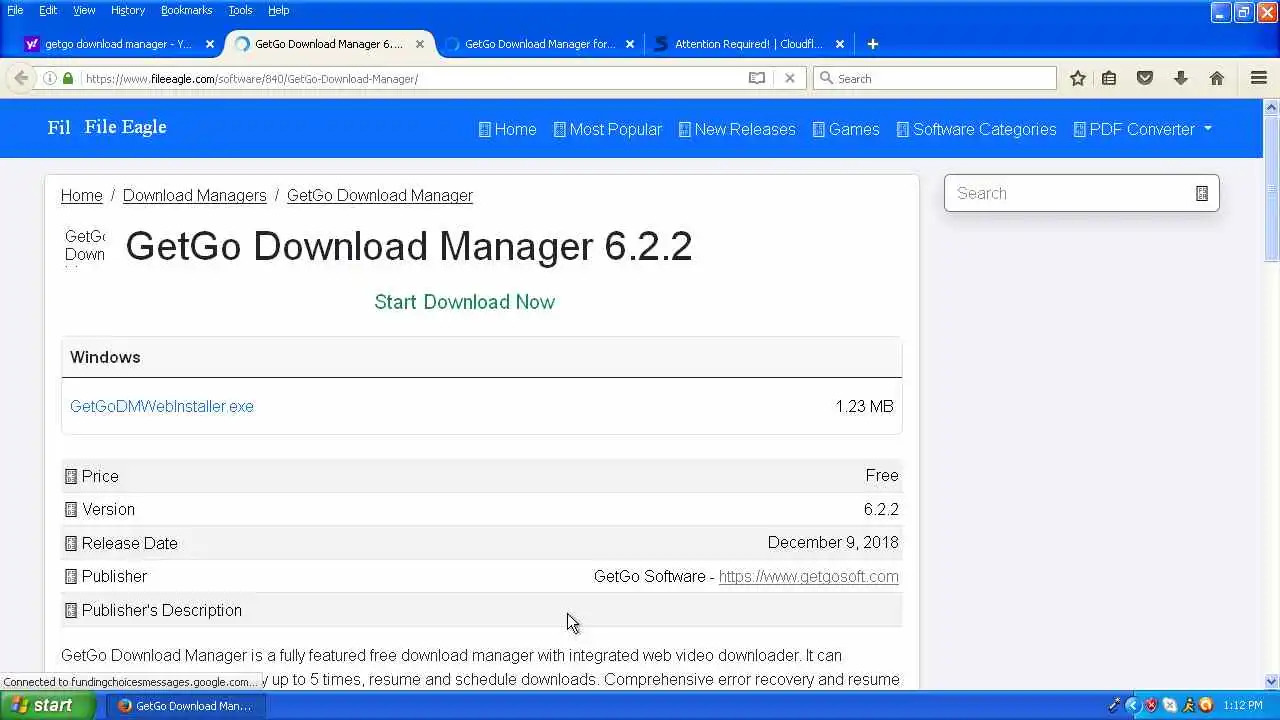Viewport: 1280px width, 720px height.
Task: Go to Home breadcrumb link
Action: point(82,195)
